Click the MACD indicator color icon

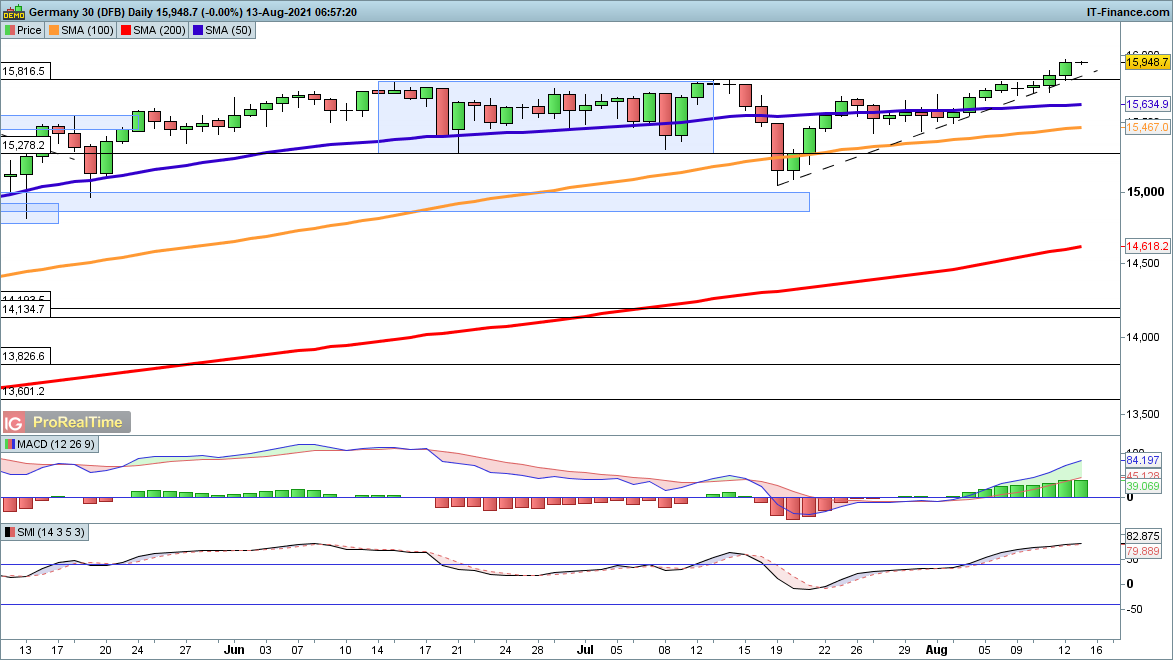(x=10, y=443)
